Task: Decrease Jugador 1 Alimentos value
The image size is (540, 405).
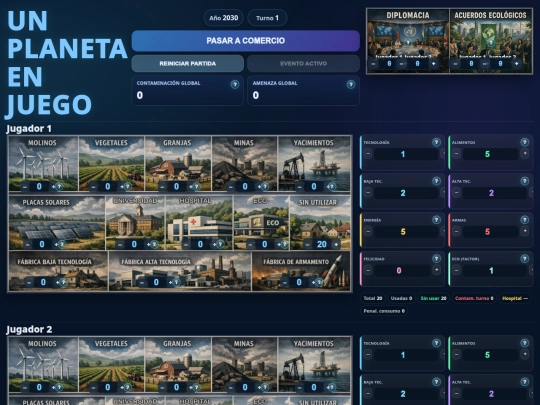Action: click(x=457, y=154)
